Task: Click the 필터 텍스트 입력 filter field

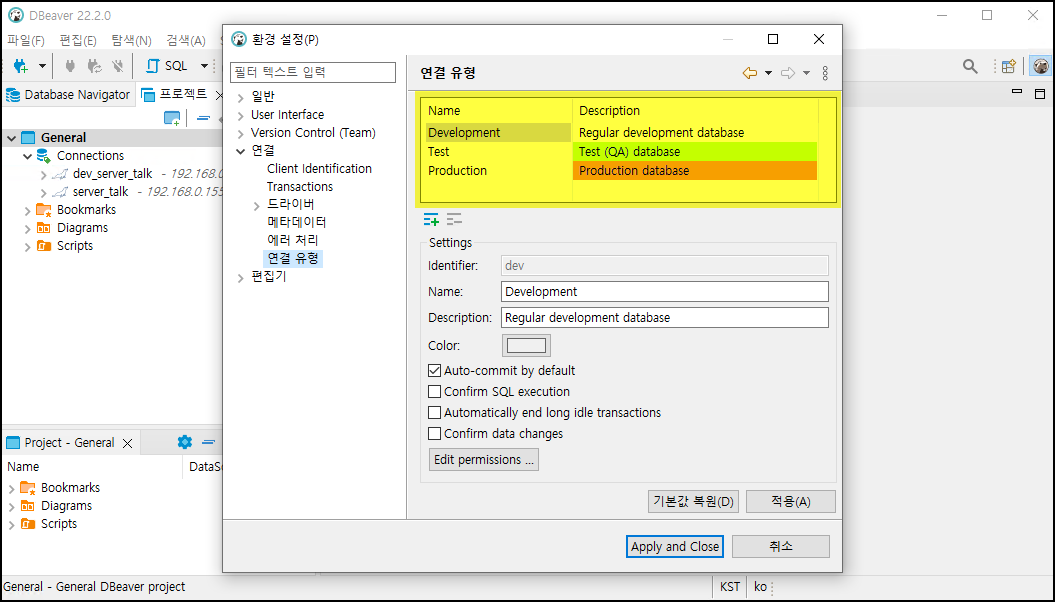Action: click(x=313, y=72)
